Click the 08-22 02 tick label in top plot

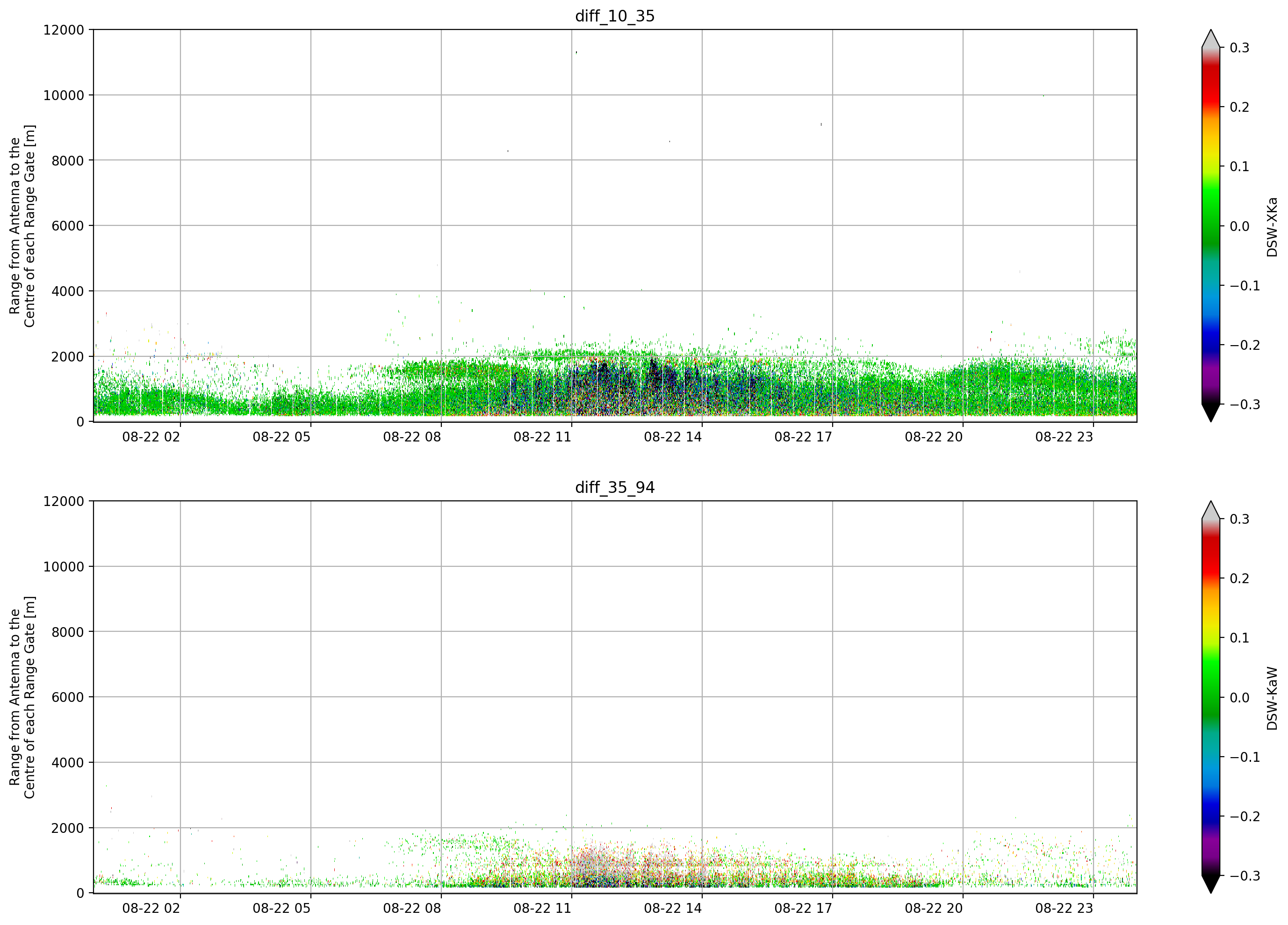click(x=151, y=437)
